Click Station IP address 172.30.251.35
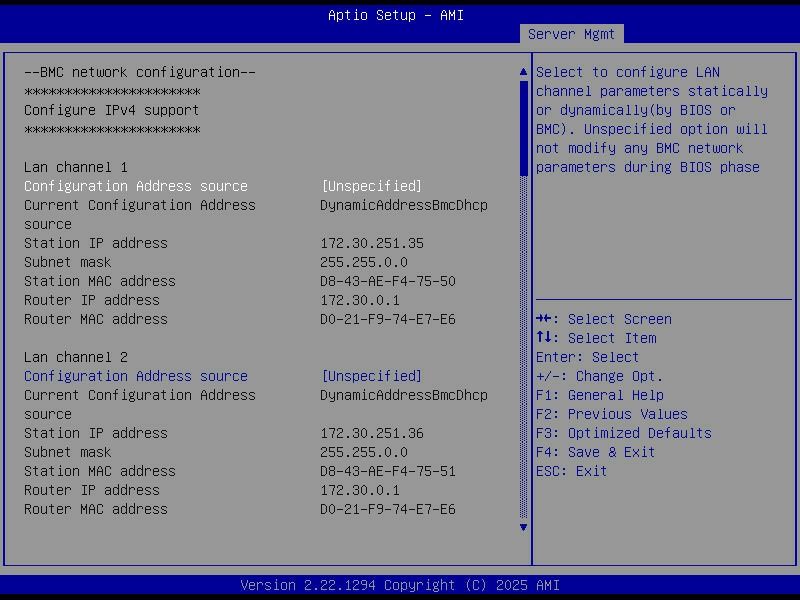Viewport: 800px width, 600px height. click(372, 243)
